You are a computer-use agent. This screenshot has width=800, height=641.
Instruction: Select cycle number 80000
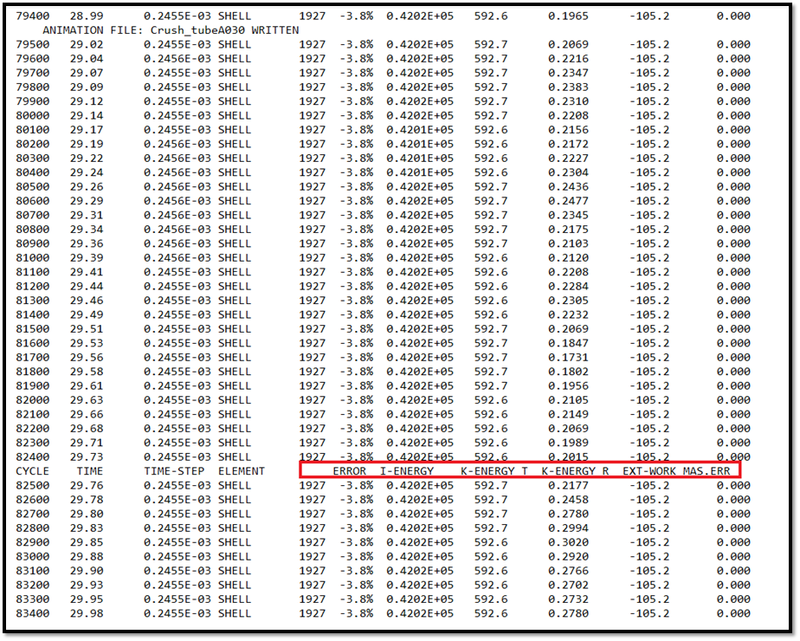(x=32, y=116)
